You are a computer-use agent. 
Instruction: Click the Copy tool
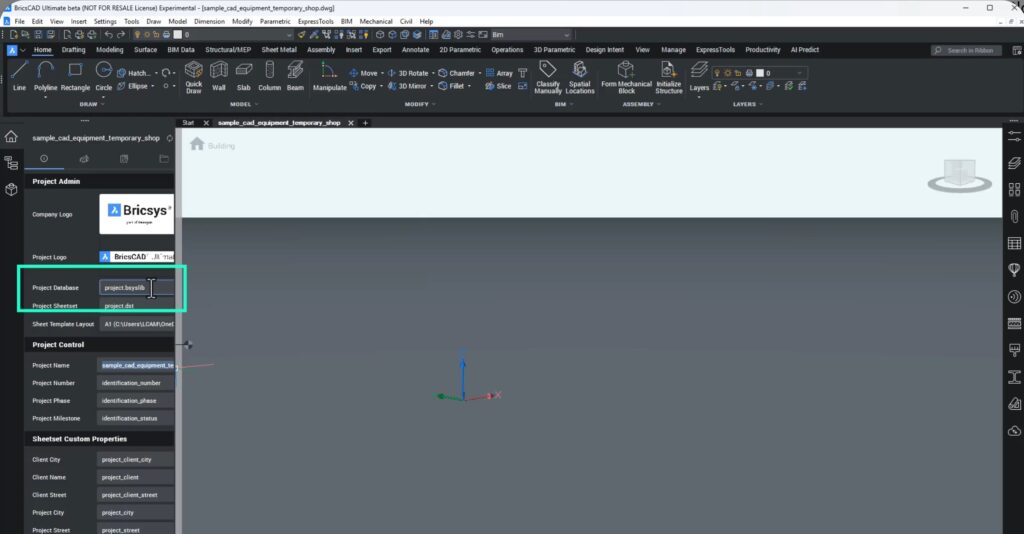coord(363,86)
